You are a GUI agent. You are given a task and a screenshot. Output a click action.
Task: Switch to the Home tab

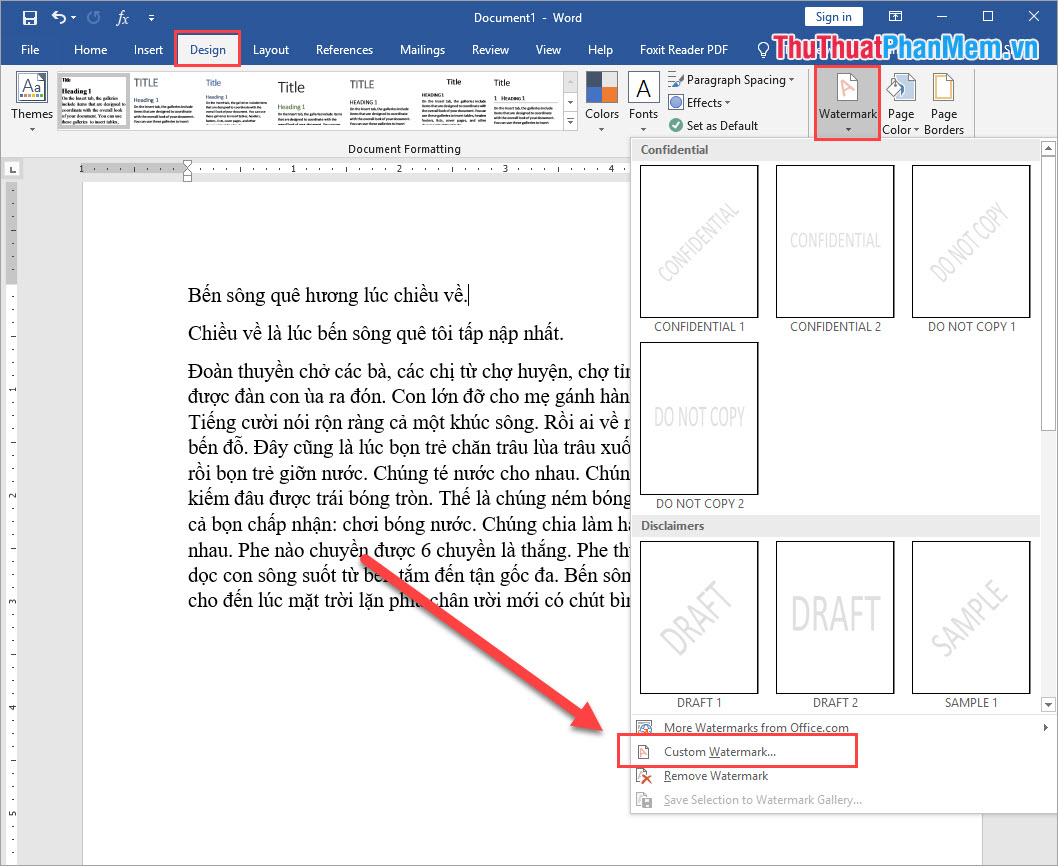[x=90, y=49]
